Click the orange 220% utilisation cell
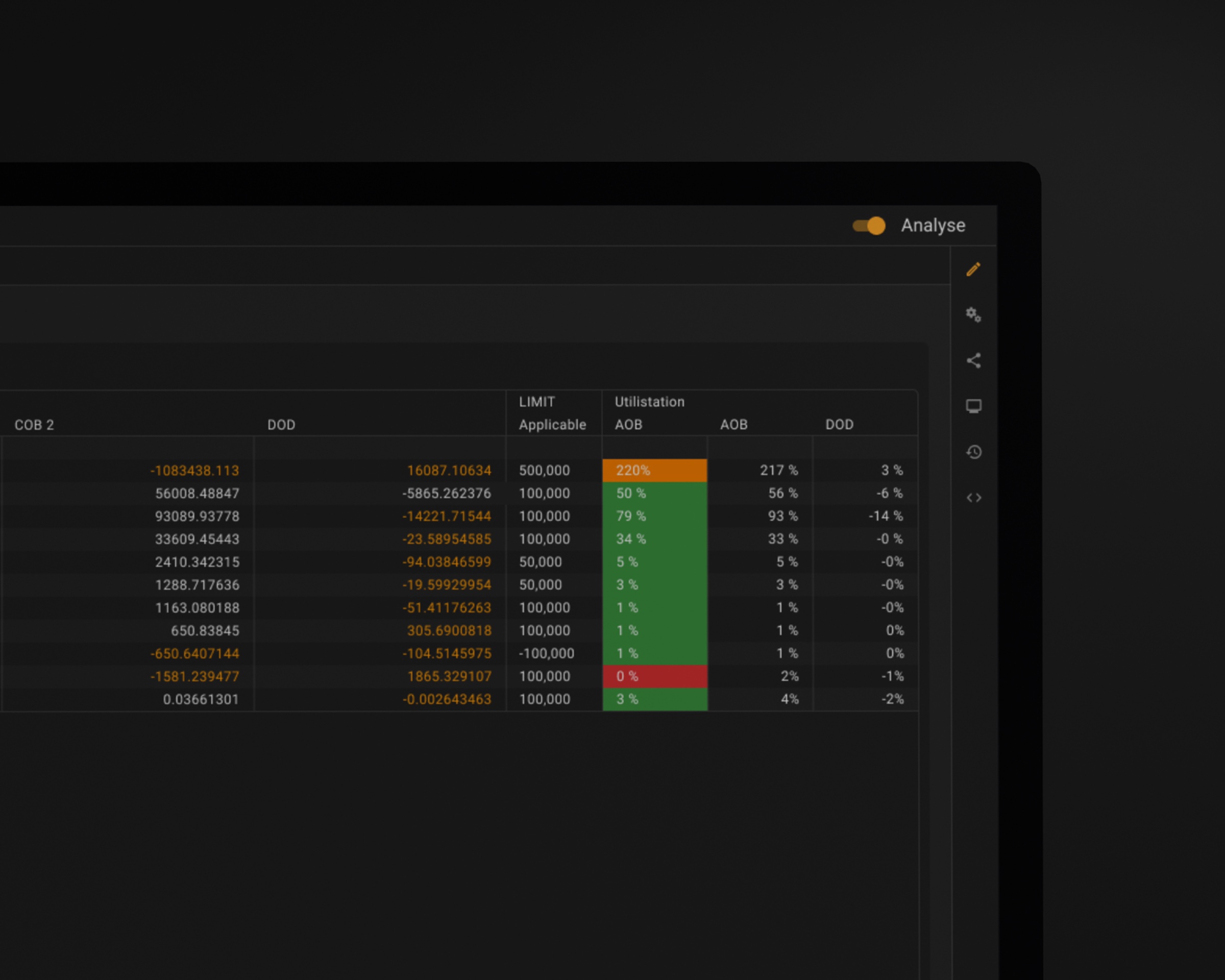 [x=654, y=471]
